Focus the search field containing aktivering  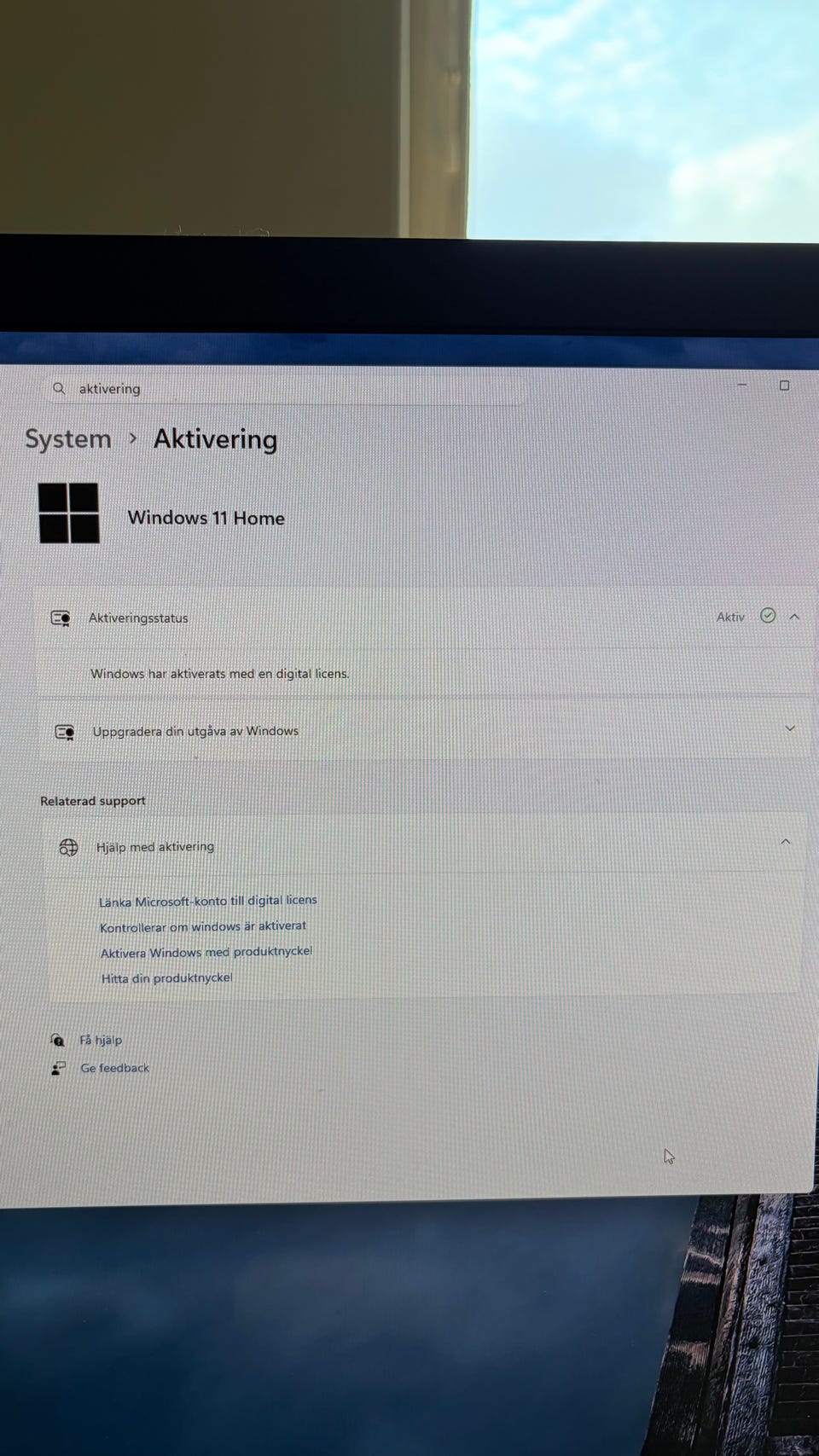286,389
